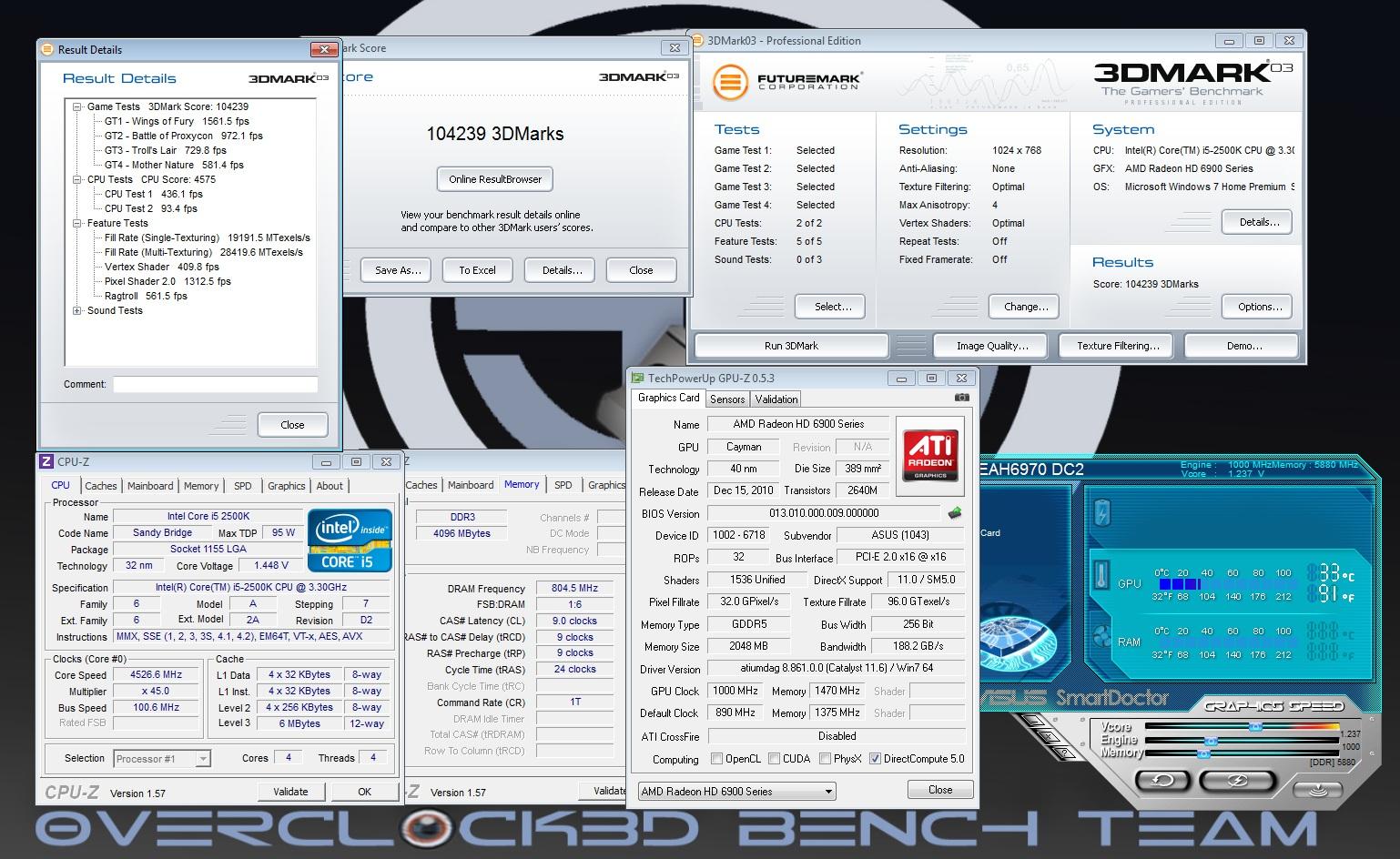Click the SmartDoctor lightning apply button
Image resolution: width=1400 pixels, height=859 pixels.
pyautogui.click(x=1237, y=780)
